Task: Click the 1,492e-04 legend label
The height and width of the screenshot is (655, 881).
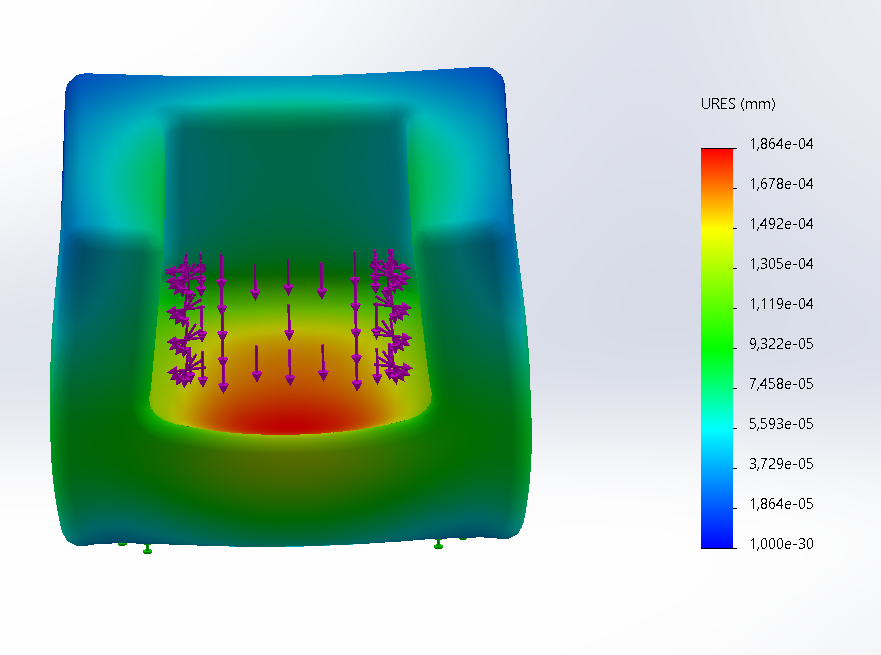Action: click(x=777, y=224)
